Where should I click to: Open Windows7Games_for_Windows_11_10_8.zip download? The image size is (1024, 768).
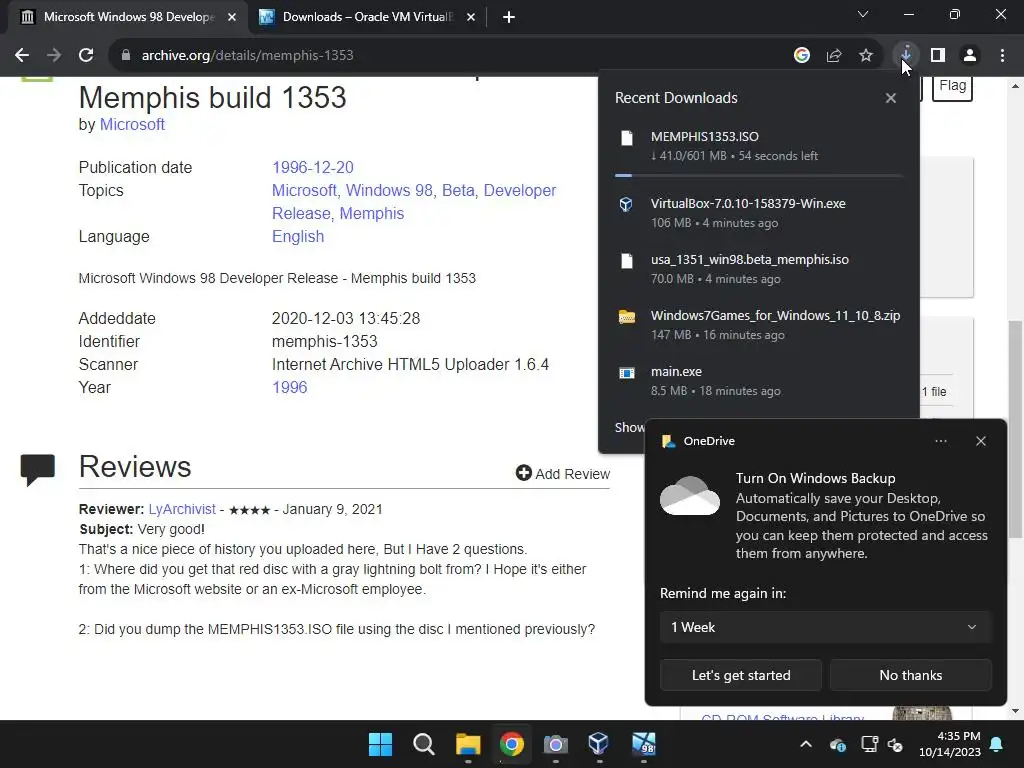759,325
